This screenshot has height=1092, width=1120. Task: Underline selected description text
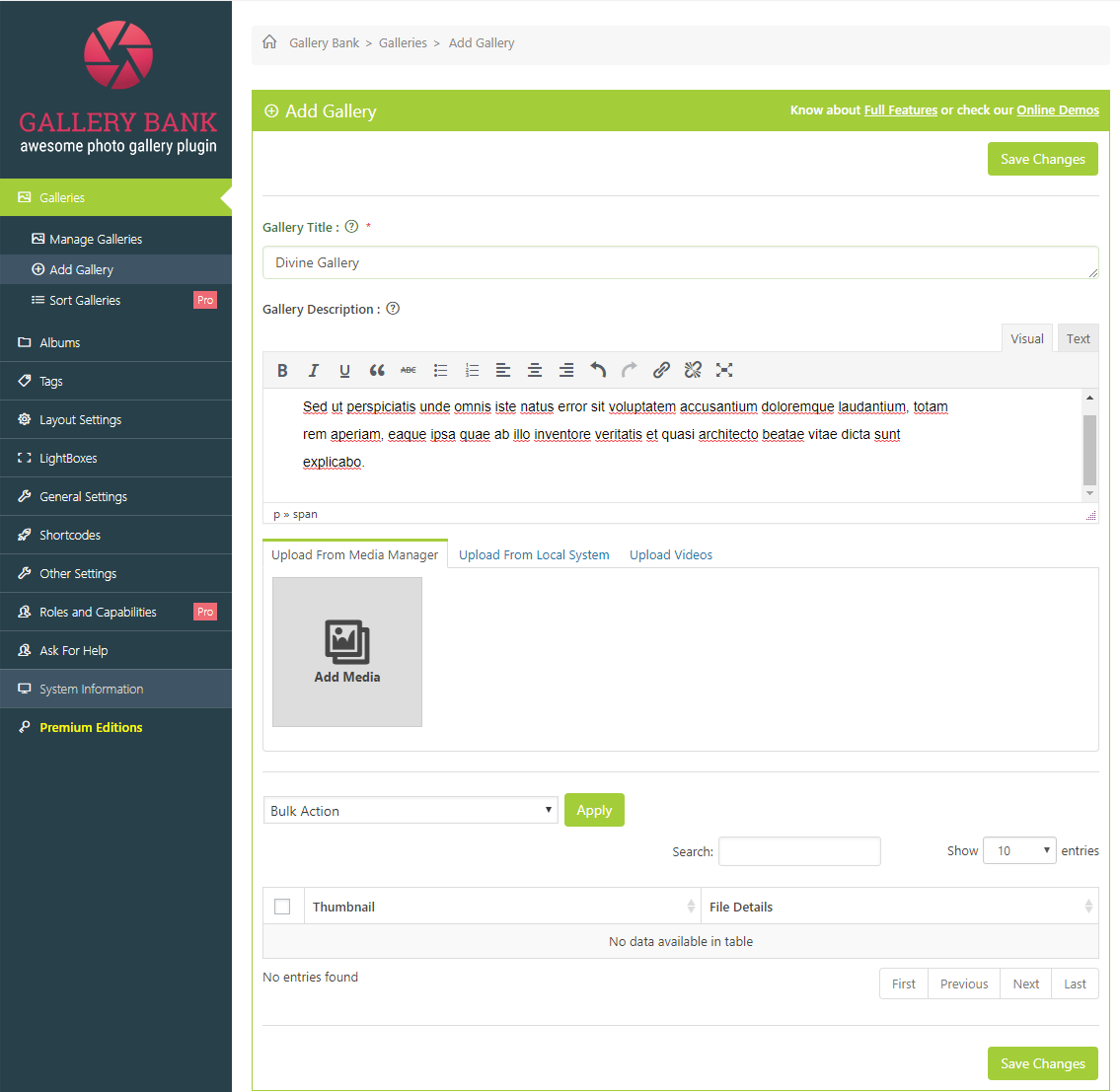pyautogui.click(x=344, y=370)
